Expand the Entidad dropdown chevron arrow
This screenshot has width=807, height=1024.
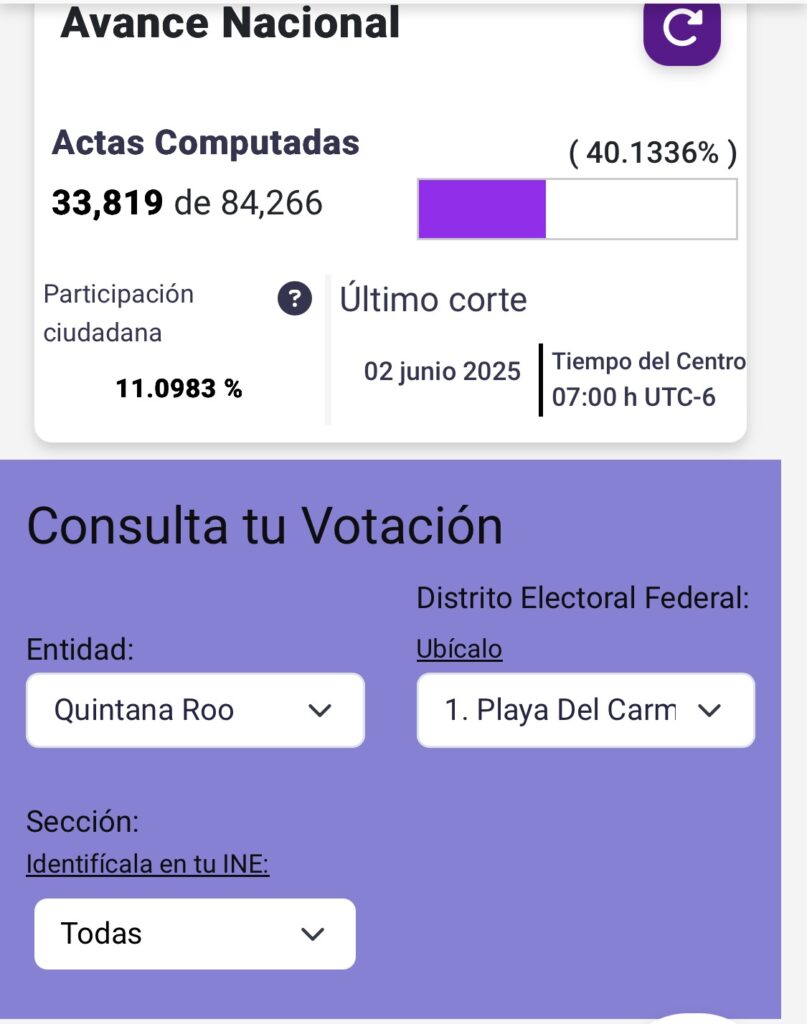point(320,710)
